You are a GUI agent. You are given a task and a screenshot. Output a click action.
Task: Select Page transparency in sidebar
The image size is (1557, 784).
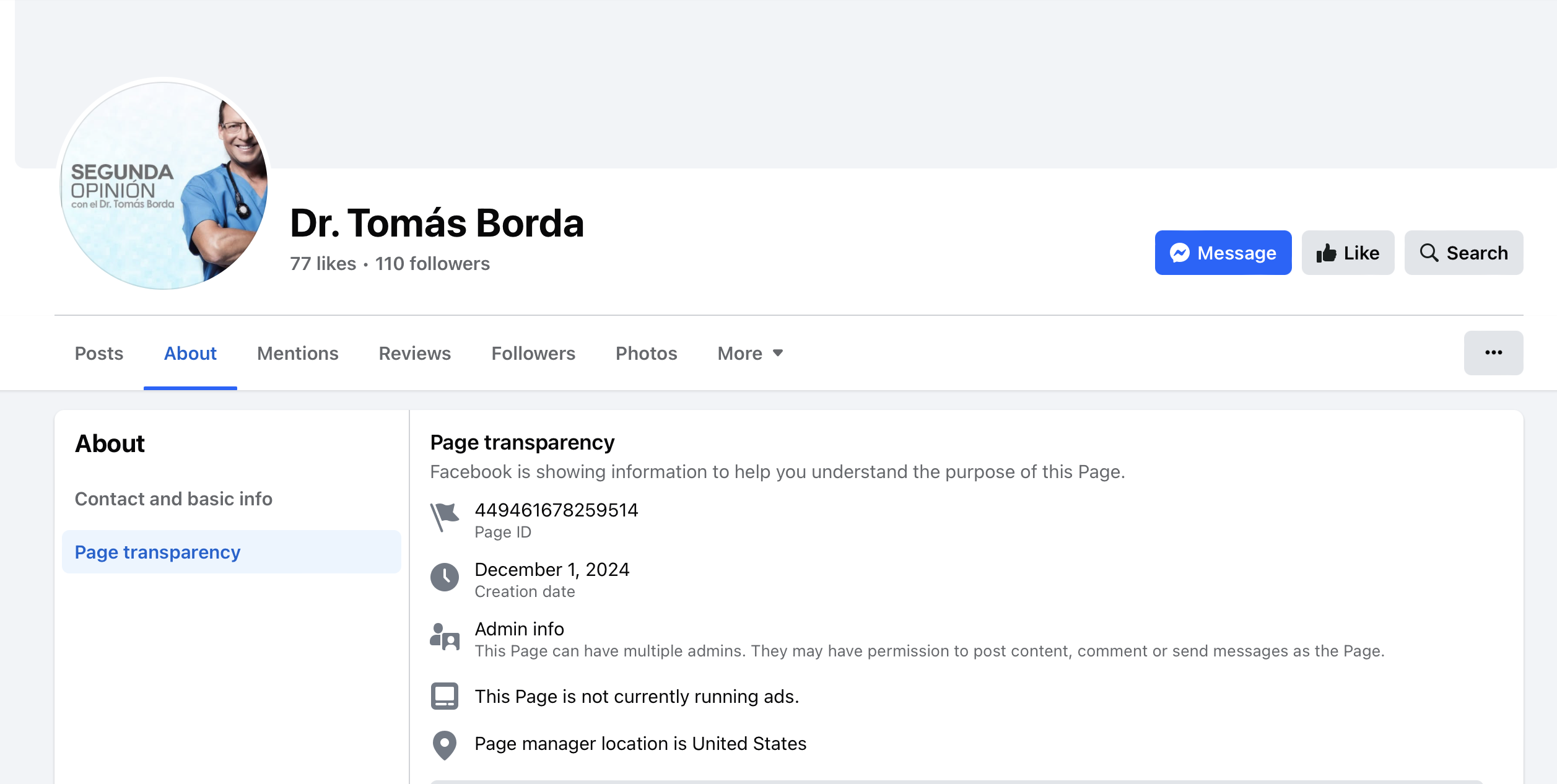(x=157, y=552)
